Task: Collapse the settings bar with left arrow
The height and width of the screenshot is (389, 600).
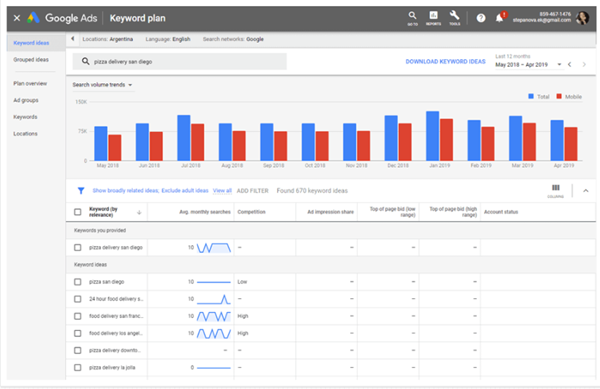Action: pos(73,39)
